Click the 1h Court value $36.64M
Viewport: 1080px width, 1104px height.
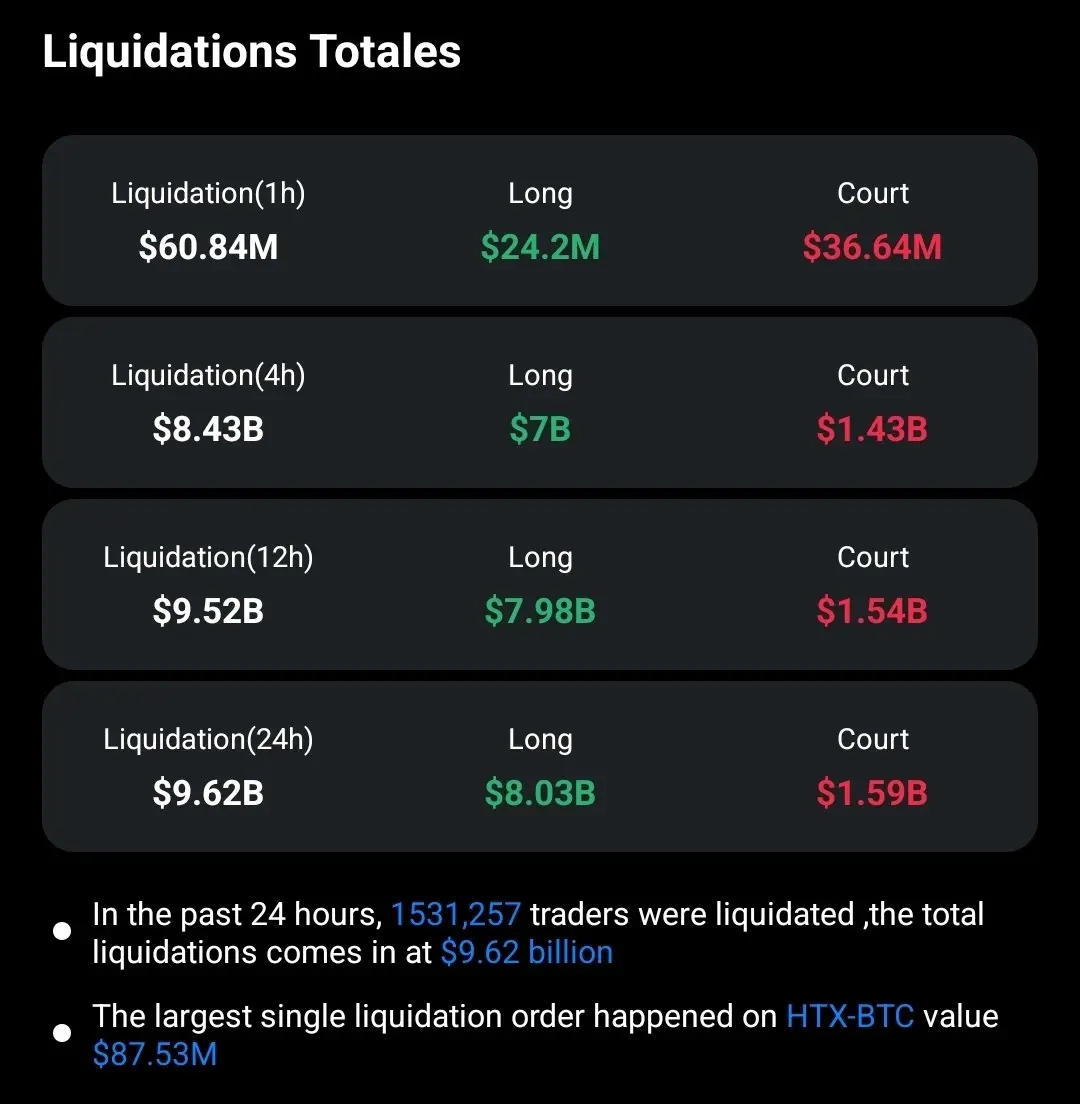tap(872, 247)
